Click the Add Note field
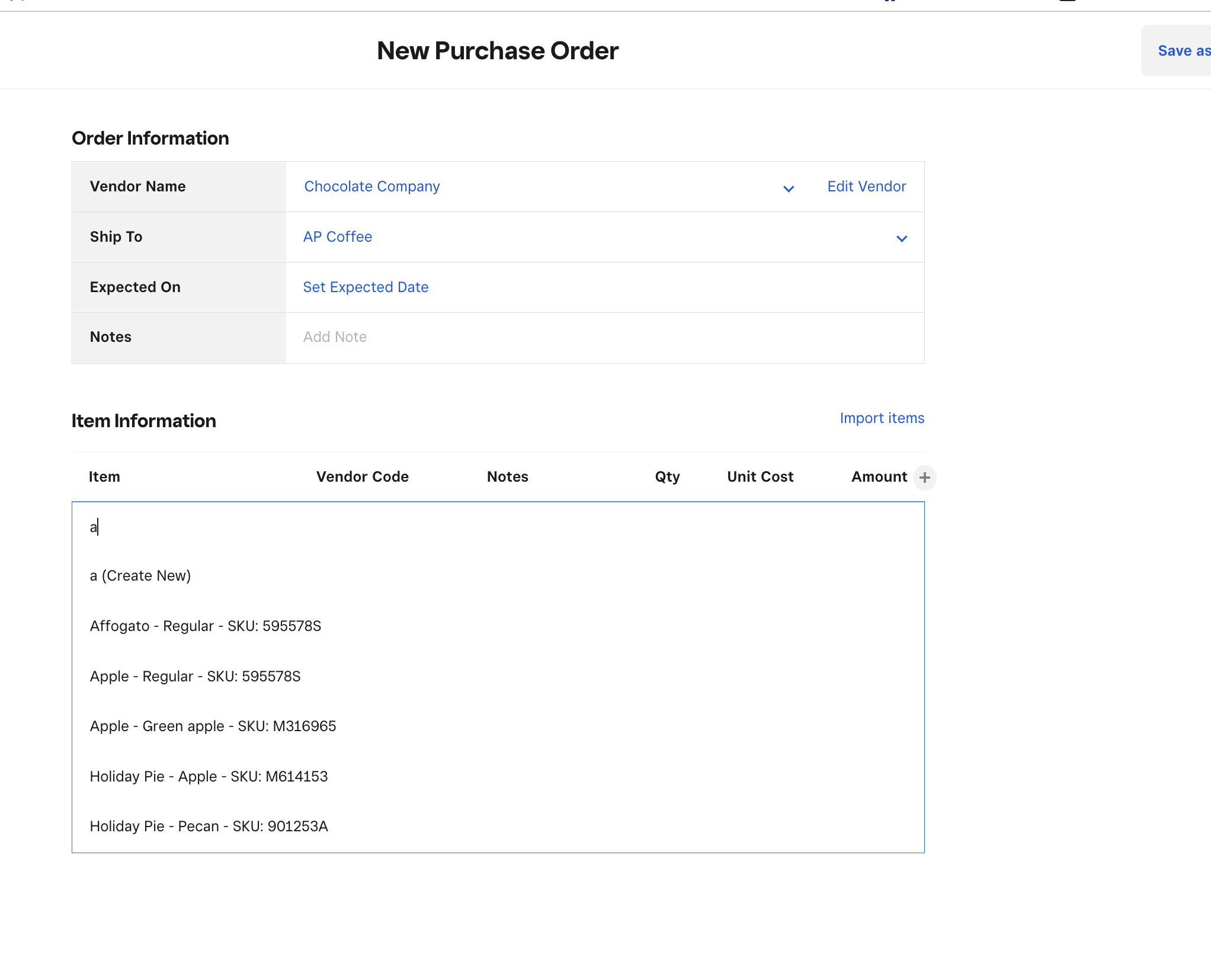This screenshot has height=980, width=1211. click(x=335, y=337)
